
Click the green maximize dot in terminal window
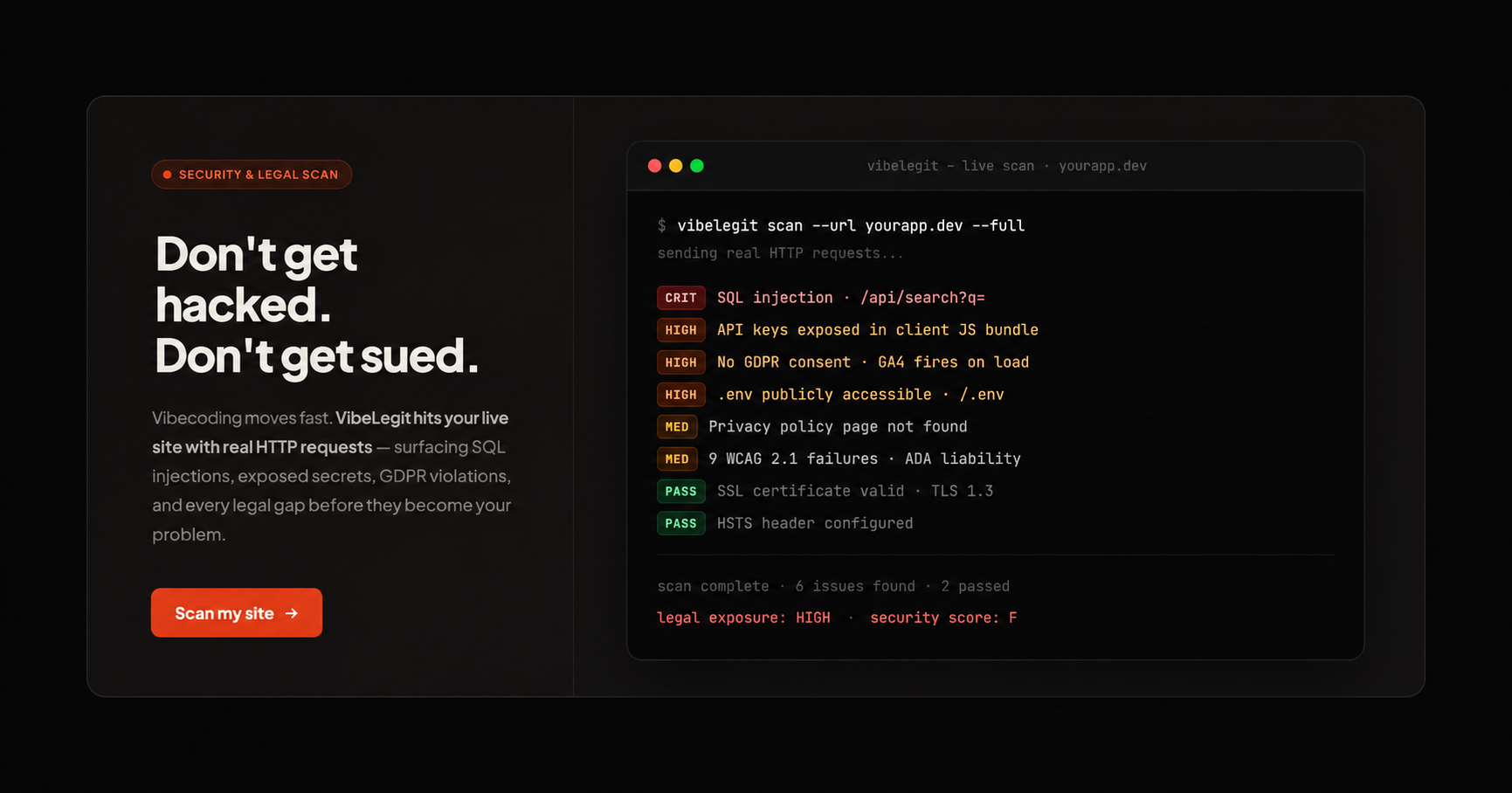[697, 166]
